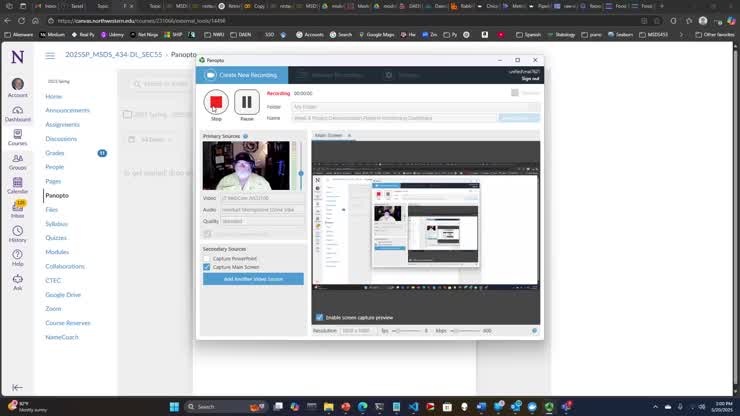The height and width of the screenshot is (416, 740).
Task: Adjust the fps slider
Action: click(406, 331)
